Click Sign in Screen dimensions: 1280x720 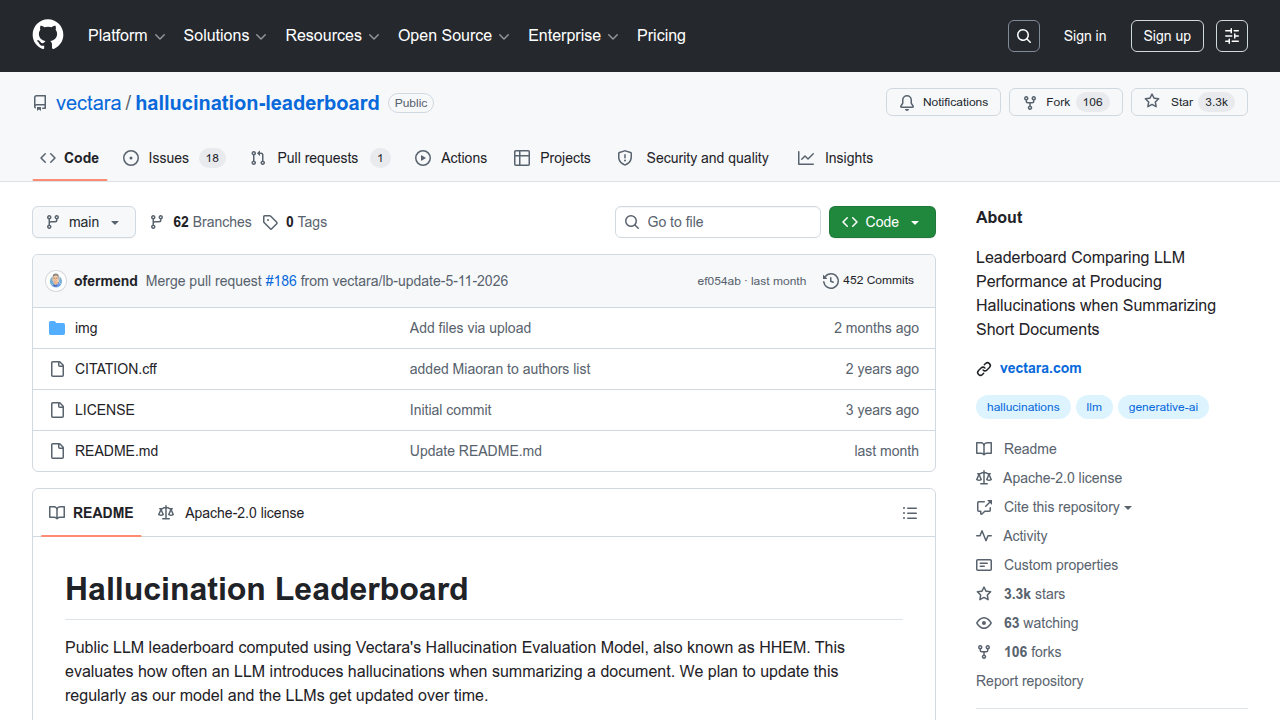pyautogui.click(x=1085, y=36)
